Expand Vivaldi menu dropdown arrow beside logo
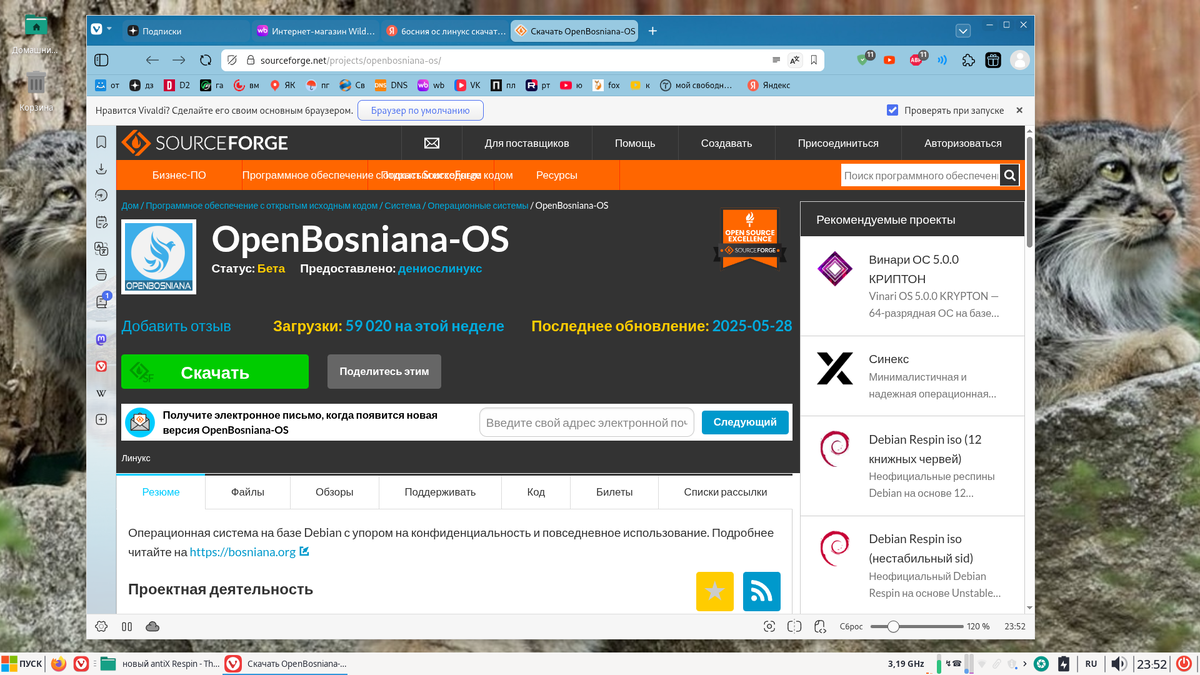Viewport: 1200px width, 675px height. click(x=110, y=30)
